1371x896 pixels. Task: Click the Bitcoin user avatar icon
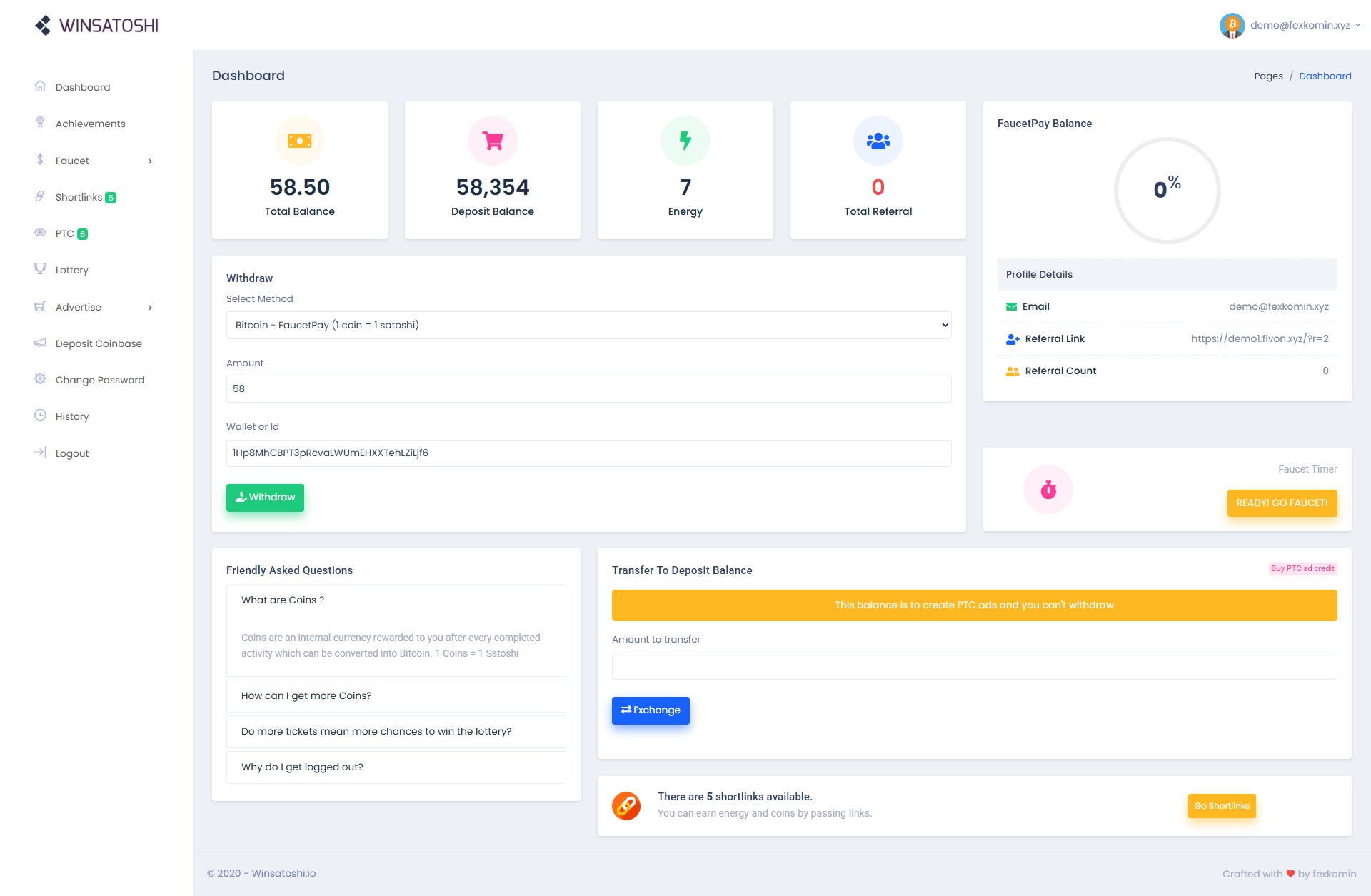[x=1232, y=26]
